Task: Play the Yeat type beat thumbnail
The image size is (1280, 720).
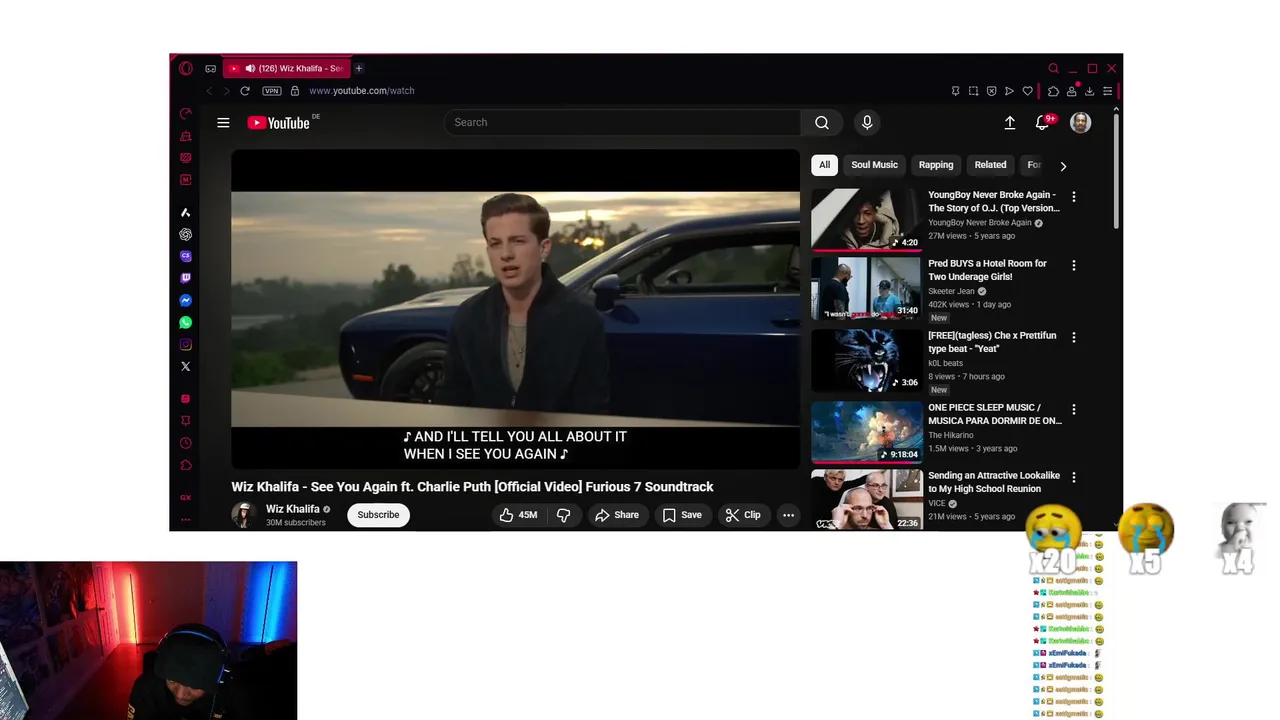Action: [866, 360]
